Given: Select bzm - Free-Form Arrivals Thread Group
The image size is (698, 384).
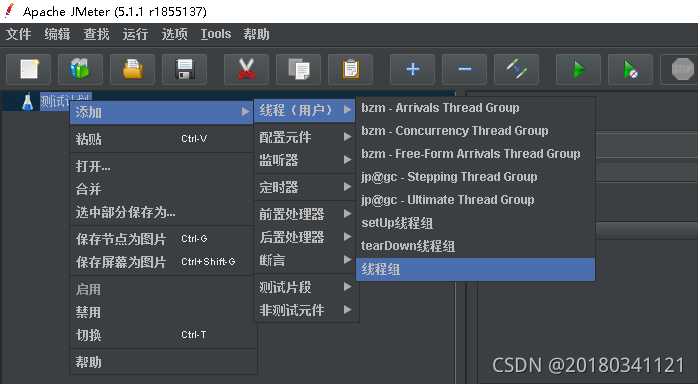Looking at the screenshot, I should tap(475, 154).
